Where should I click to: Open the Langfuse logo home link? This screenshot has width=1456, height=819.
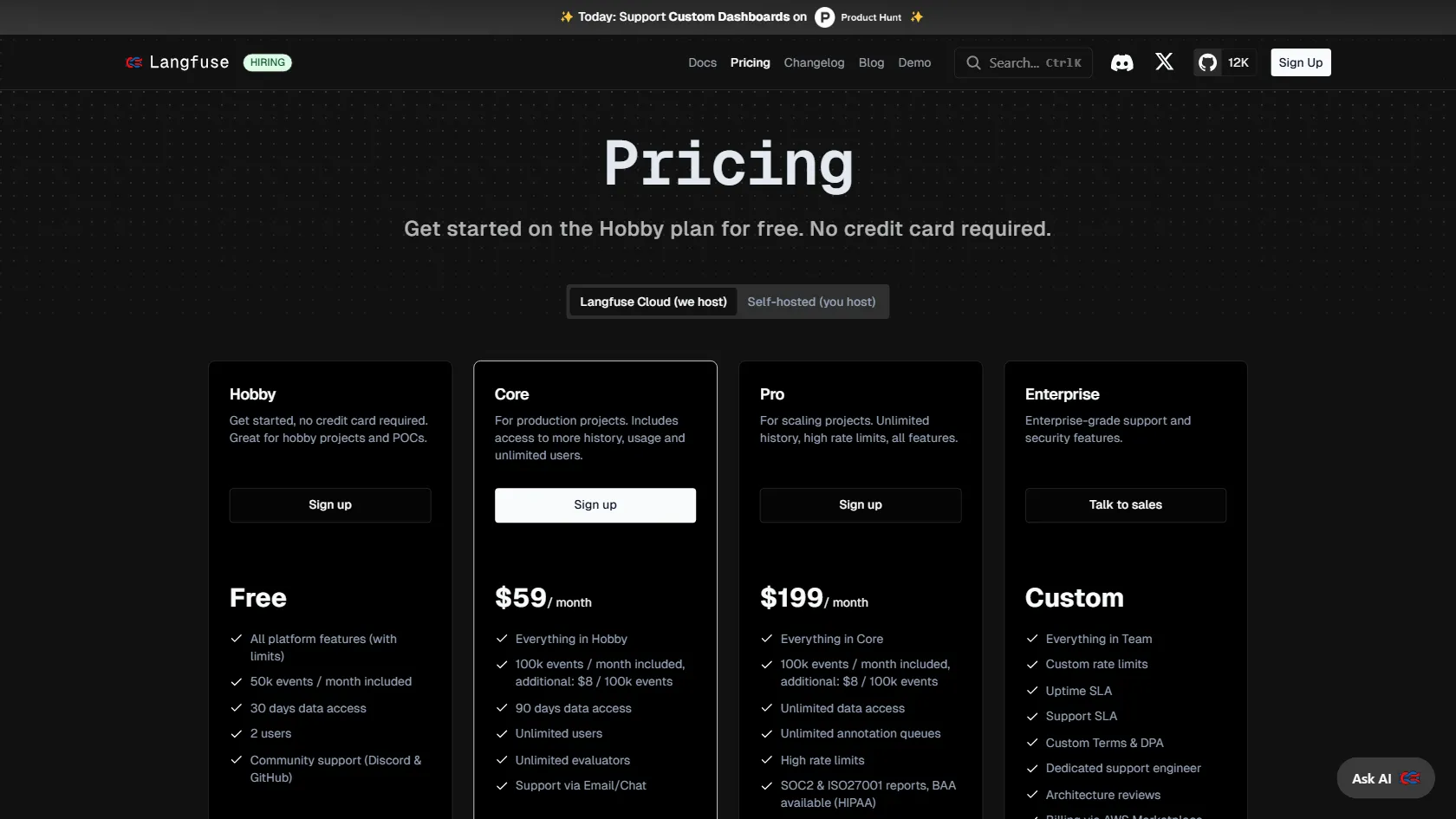[178, 62]
